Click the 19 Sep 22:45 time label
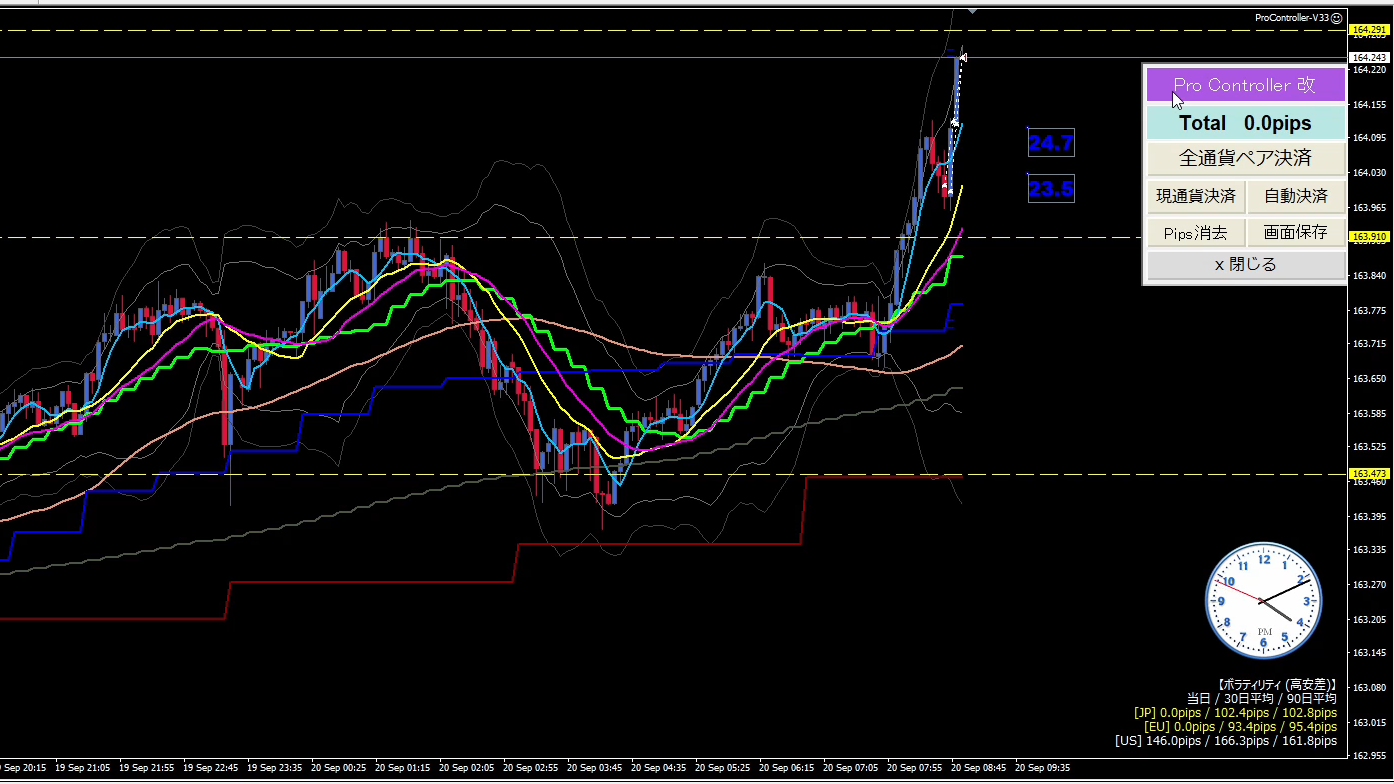1394x784 pixels. (x=211, y=768)
